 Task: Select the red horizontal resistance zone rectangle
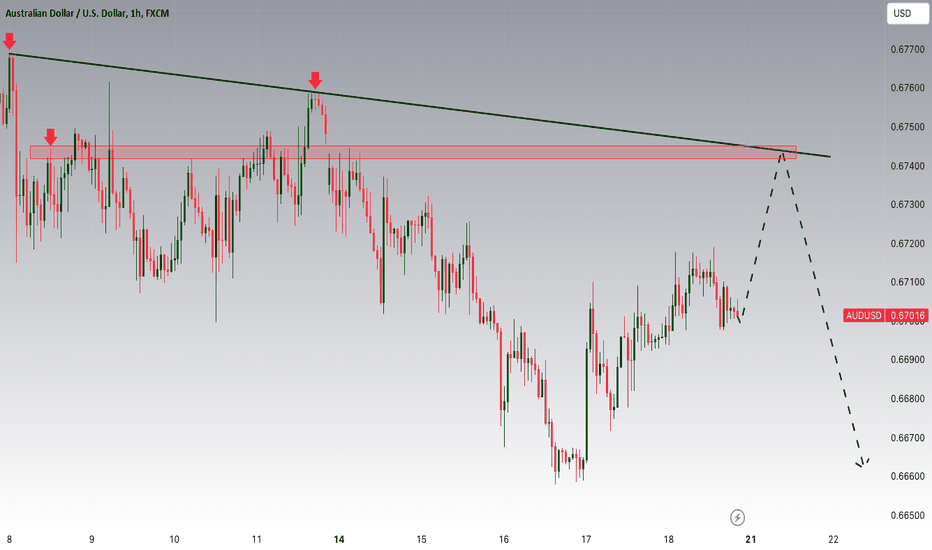click(x=413, y=152)
